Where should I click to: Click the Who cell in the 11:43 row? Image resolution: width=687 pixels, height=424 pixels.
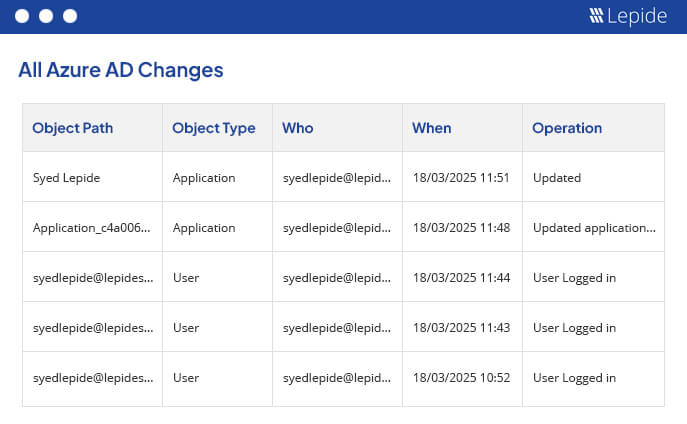click(x=337, y=328)
